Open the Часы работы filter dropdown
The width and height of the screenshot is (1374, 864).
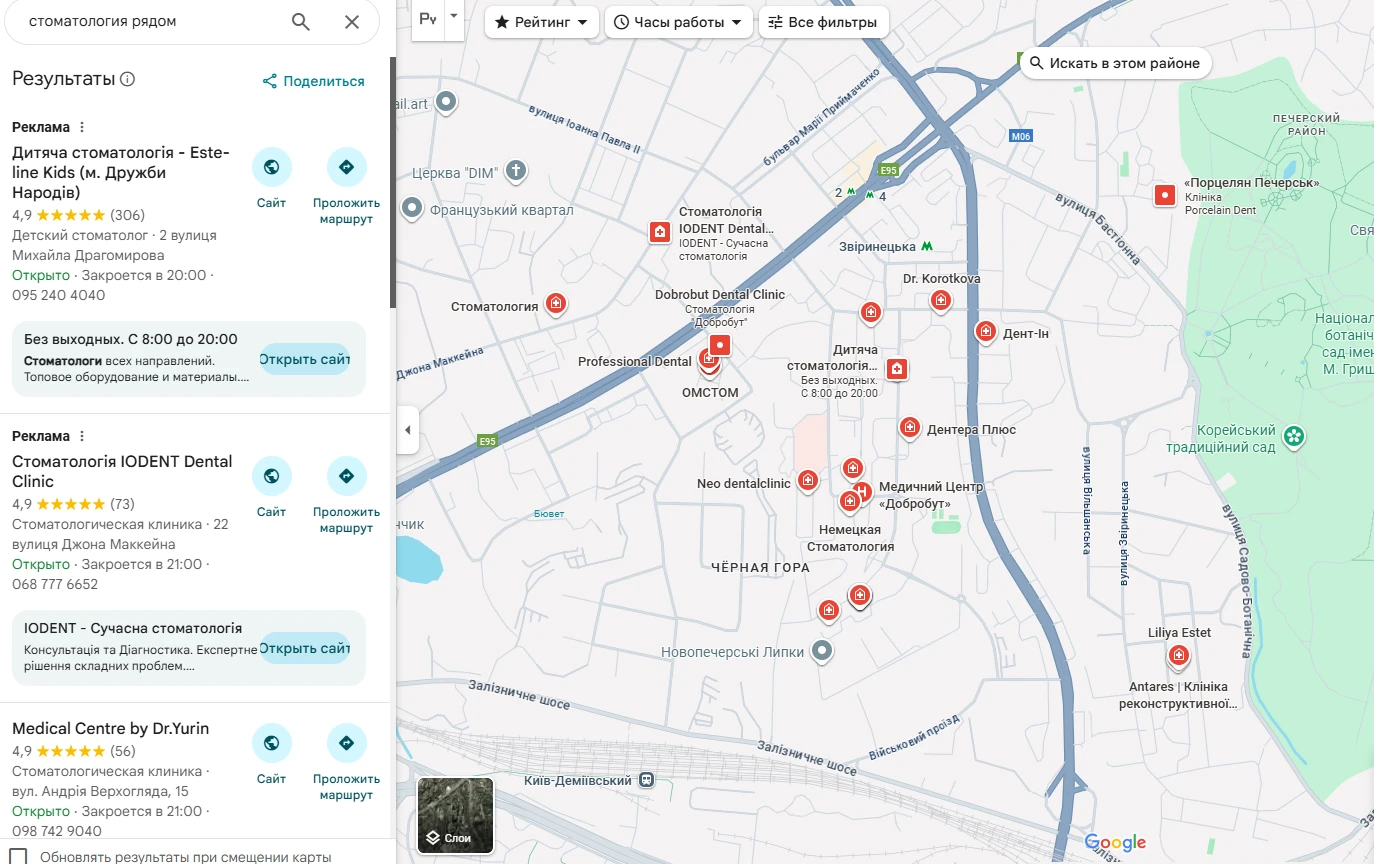[x=679, y=22]
